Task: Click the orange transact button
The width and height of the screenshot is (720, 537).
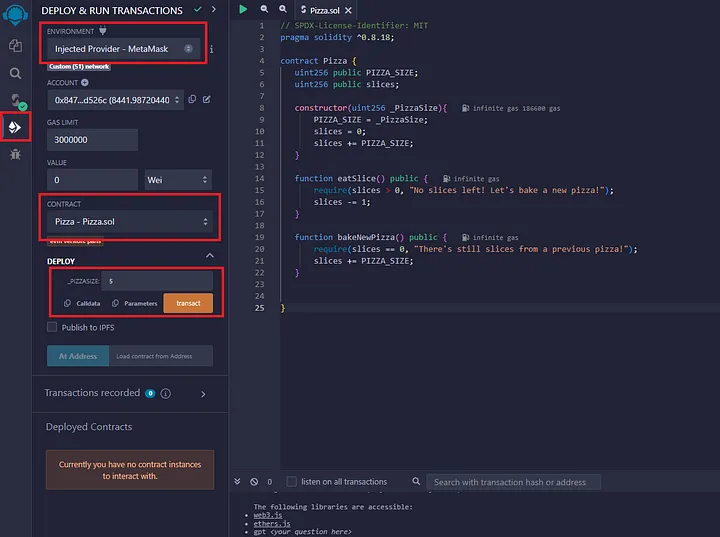Action: (188, 303)
